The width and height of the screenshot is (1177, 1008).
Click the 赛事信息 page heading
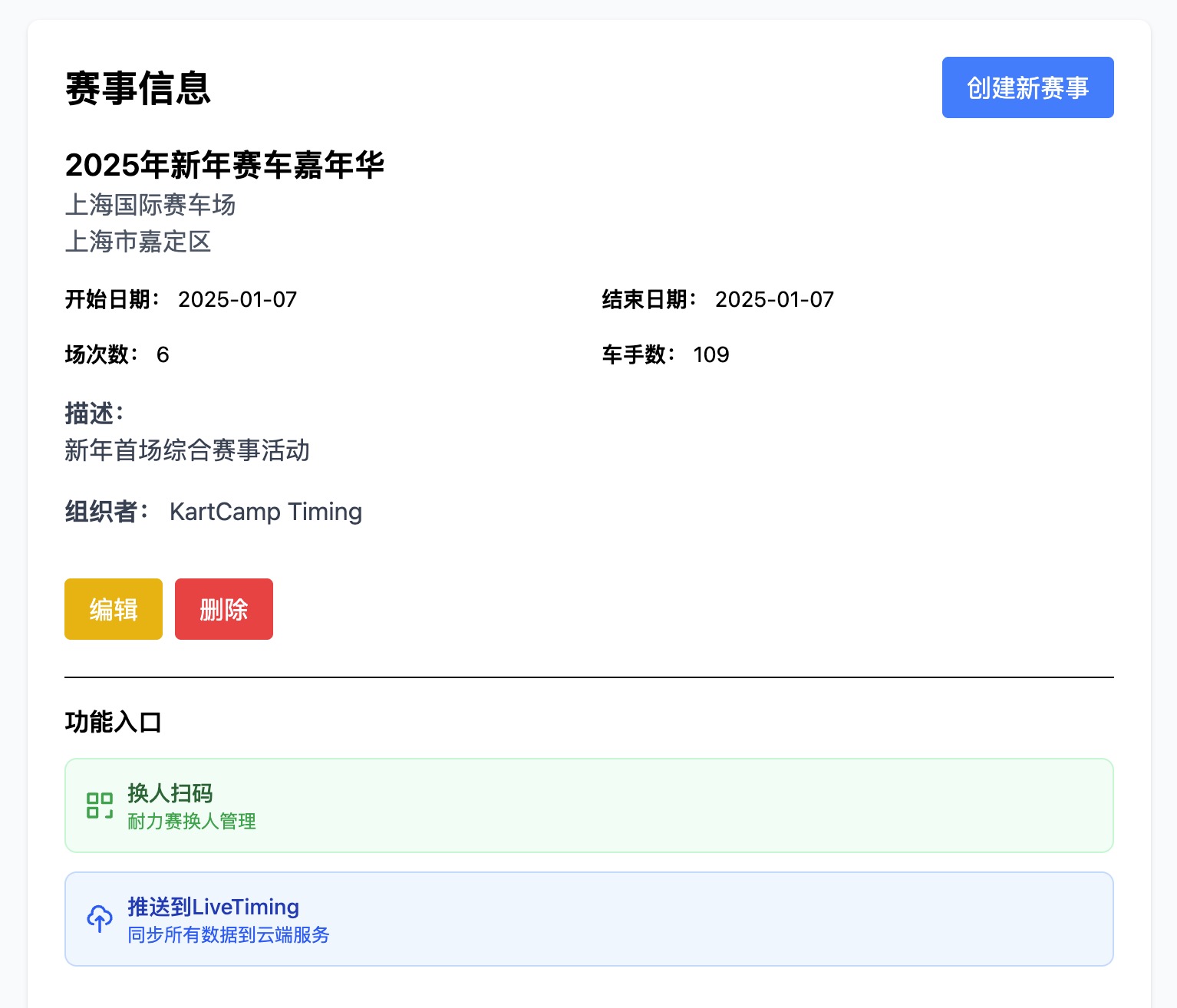(x=137, y=90)
